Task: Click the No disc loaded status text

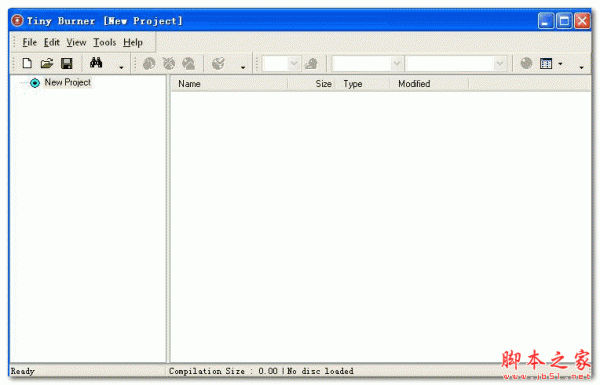Action: [320, 371]
